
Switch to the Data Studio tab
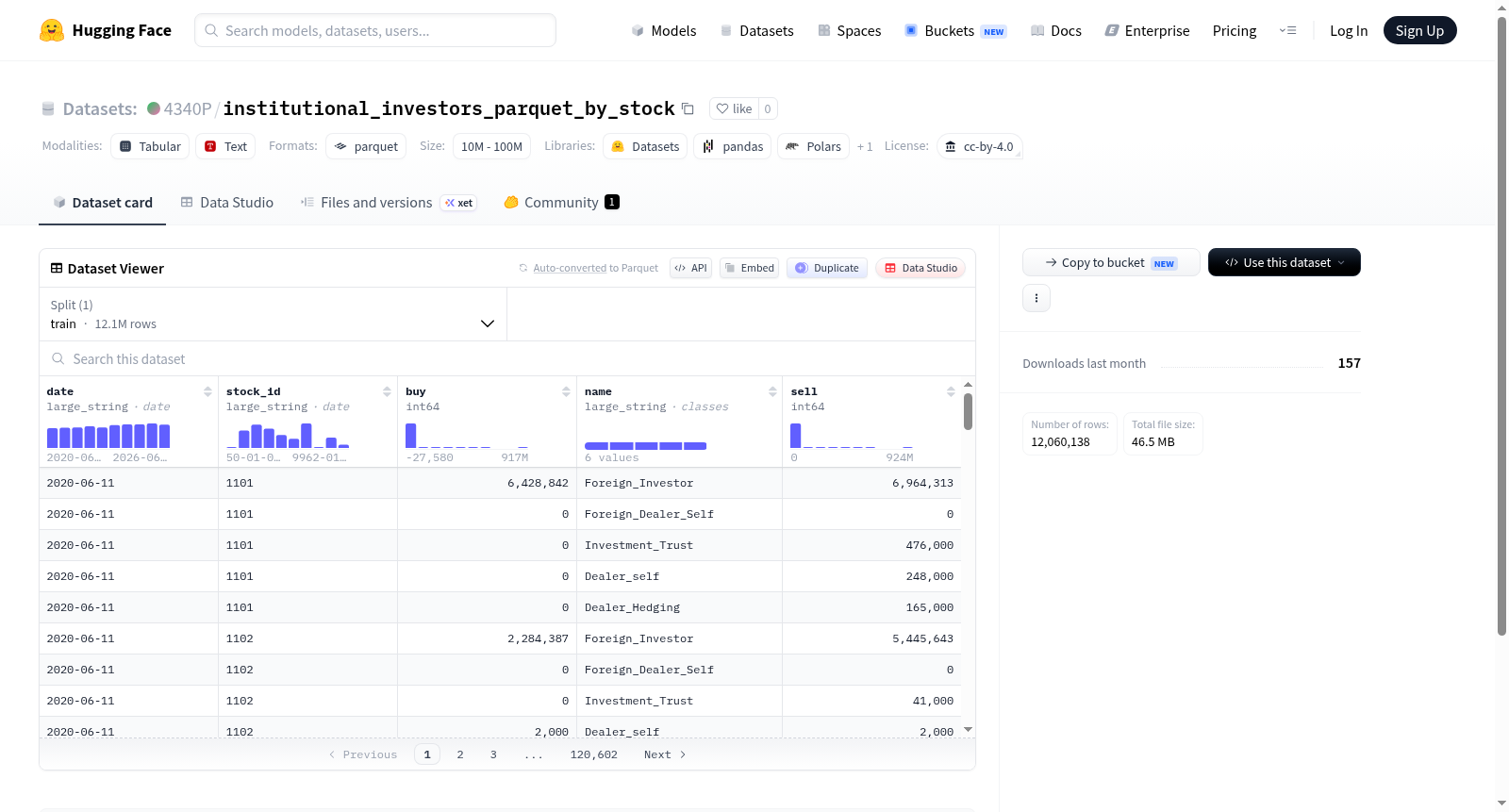226,202
